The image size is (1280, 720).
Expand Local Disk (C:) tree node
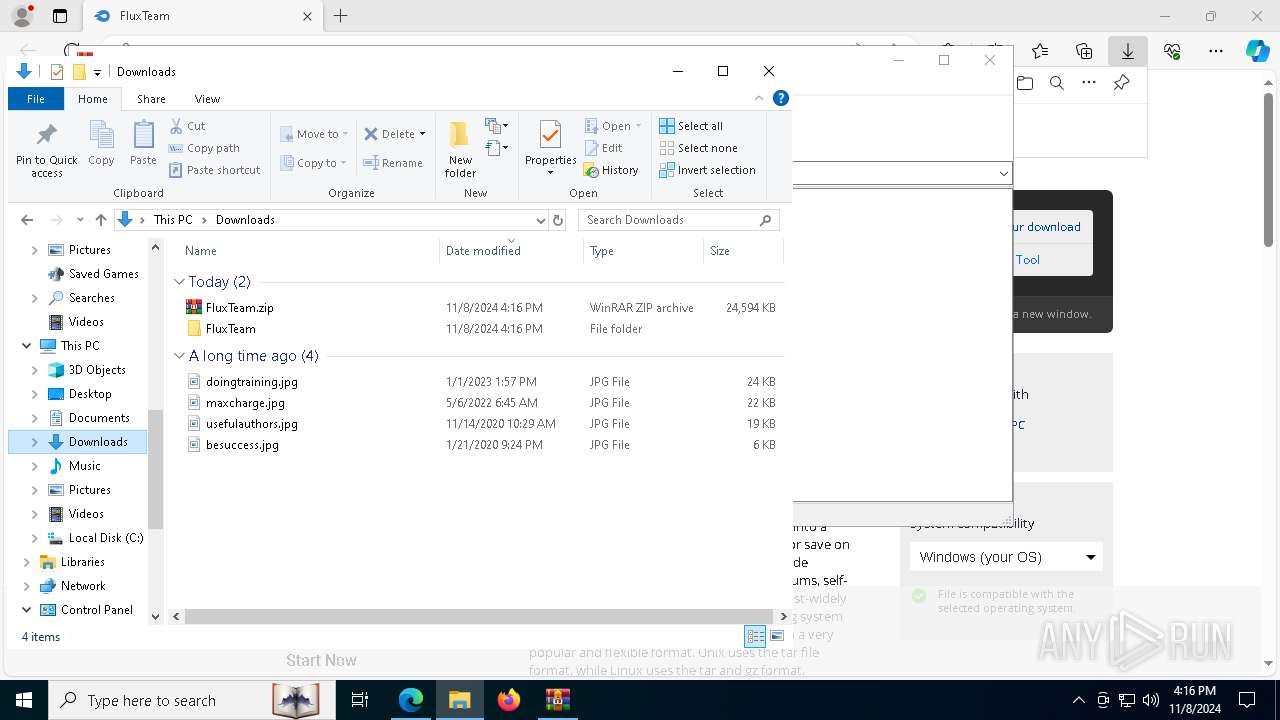(x=35, y=538)
